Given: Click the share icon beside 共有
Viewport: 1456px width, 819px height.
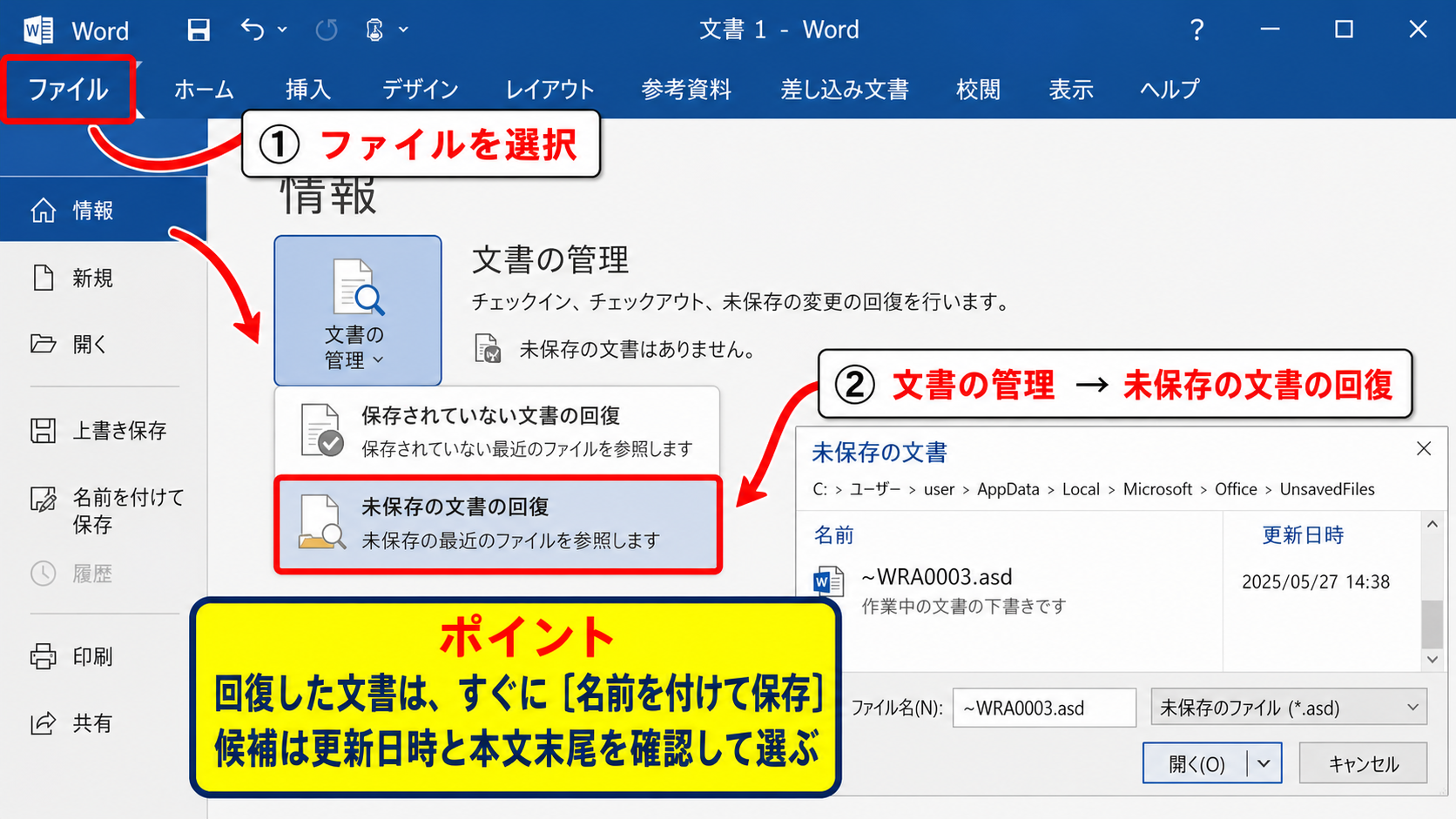Looking at the screenshot, I should coord(43,722).
